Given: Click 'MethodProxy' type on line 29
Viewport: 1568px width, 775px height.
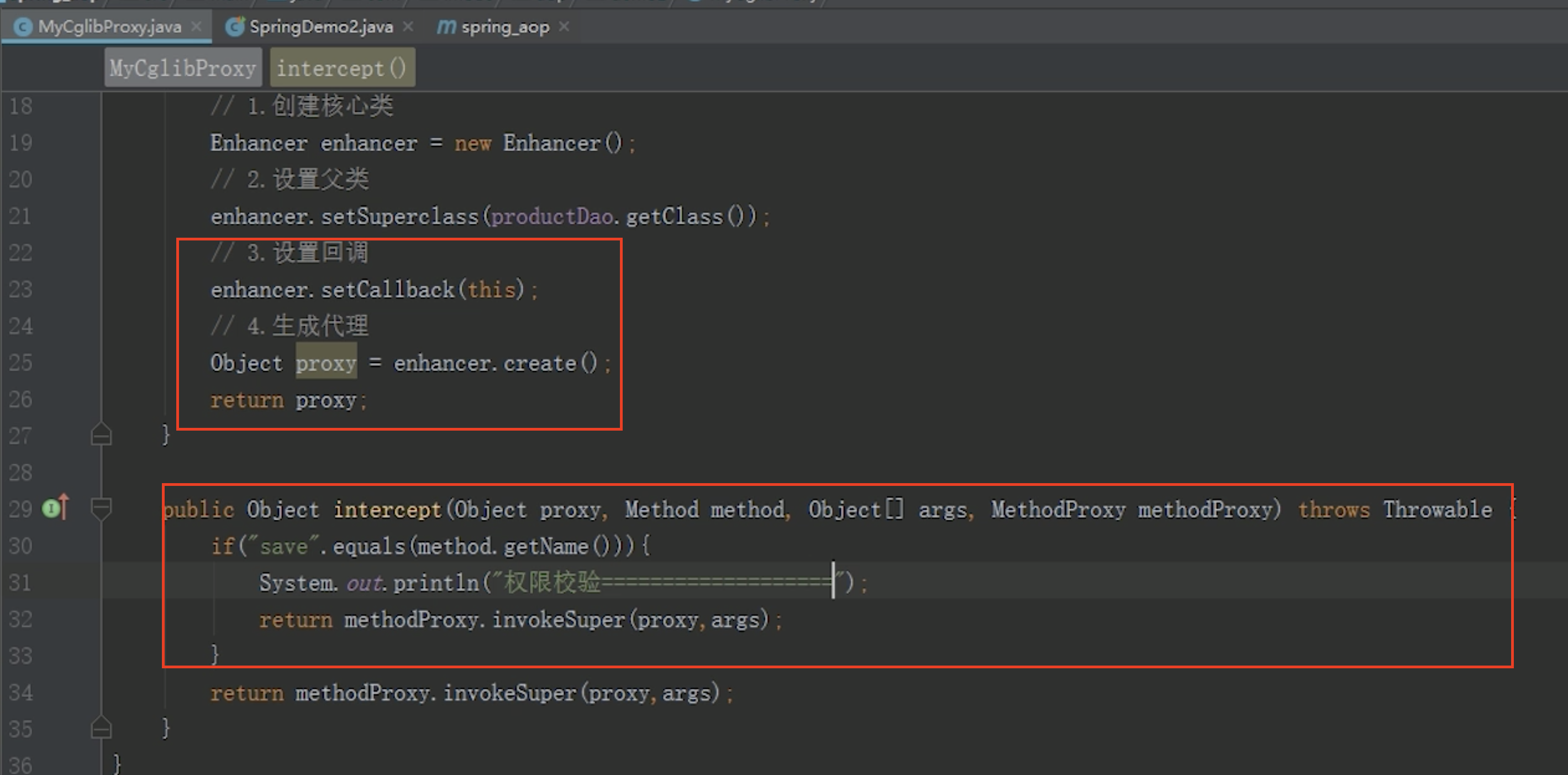Looking at the screenshot, I should click(x=1058, y=510).
